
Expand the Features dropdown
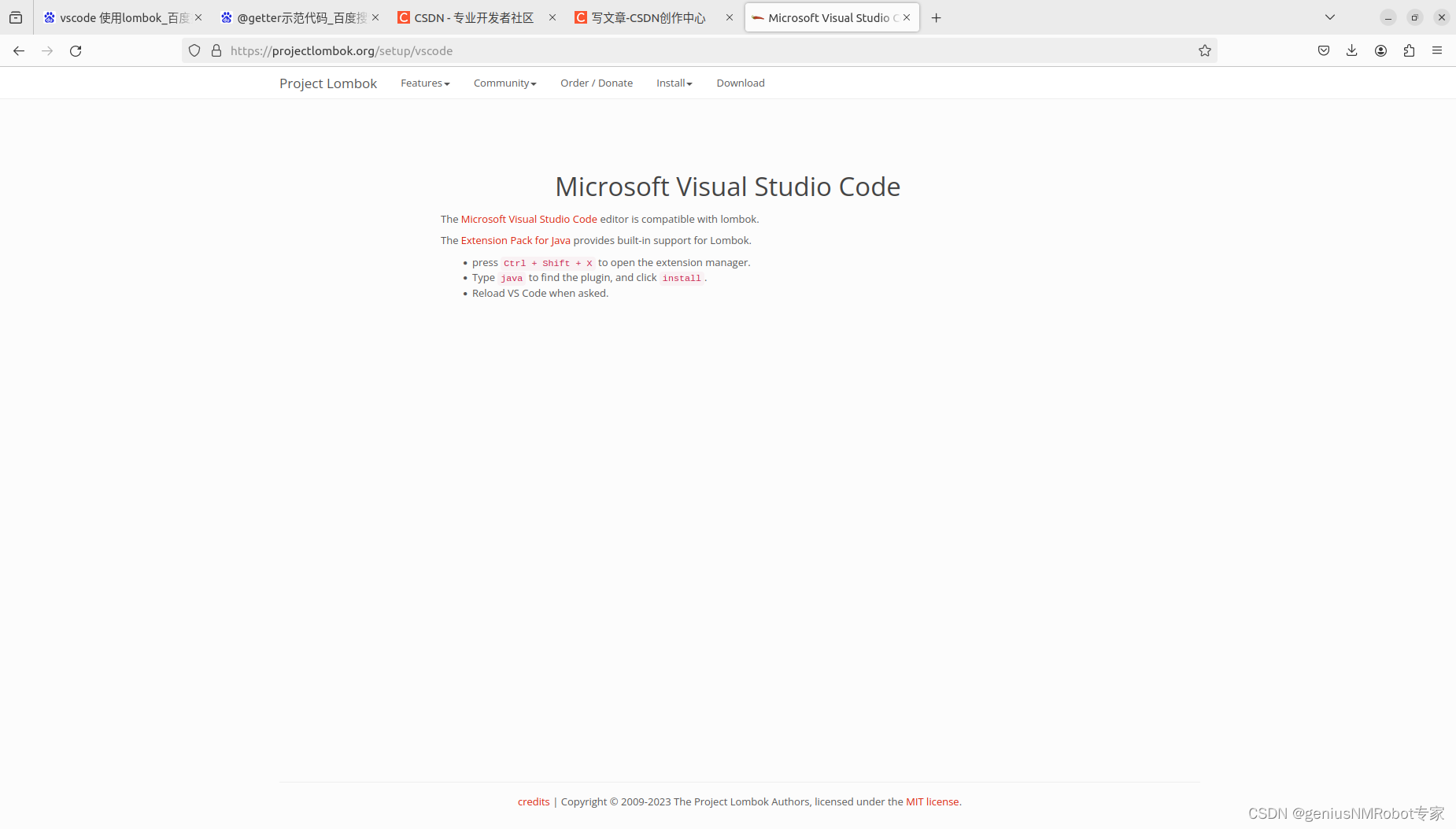coord(425,83)
